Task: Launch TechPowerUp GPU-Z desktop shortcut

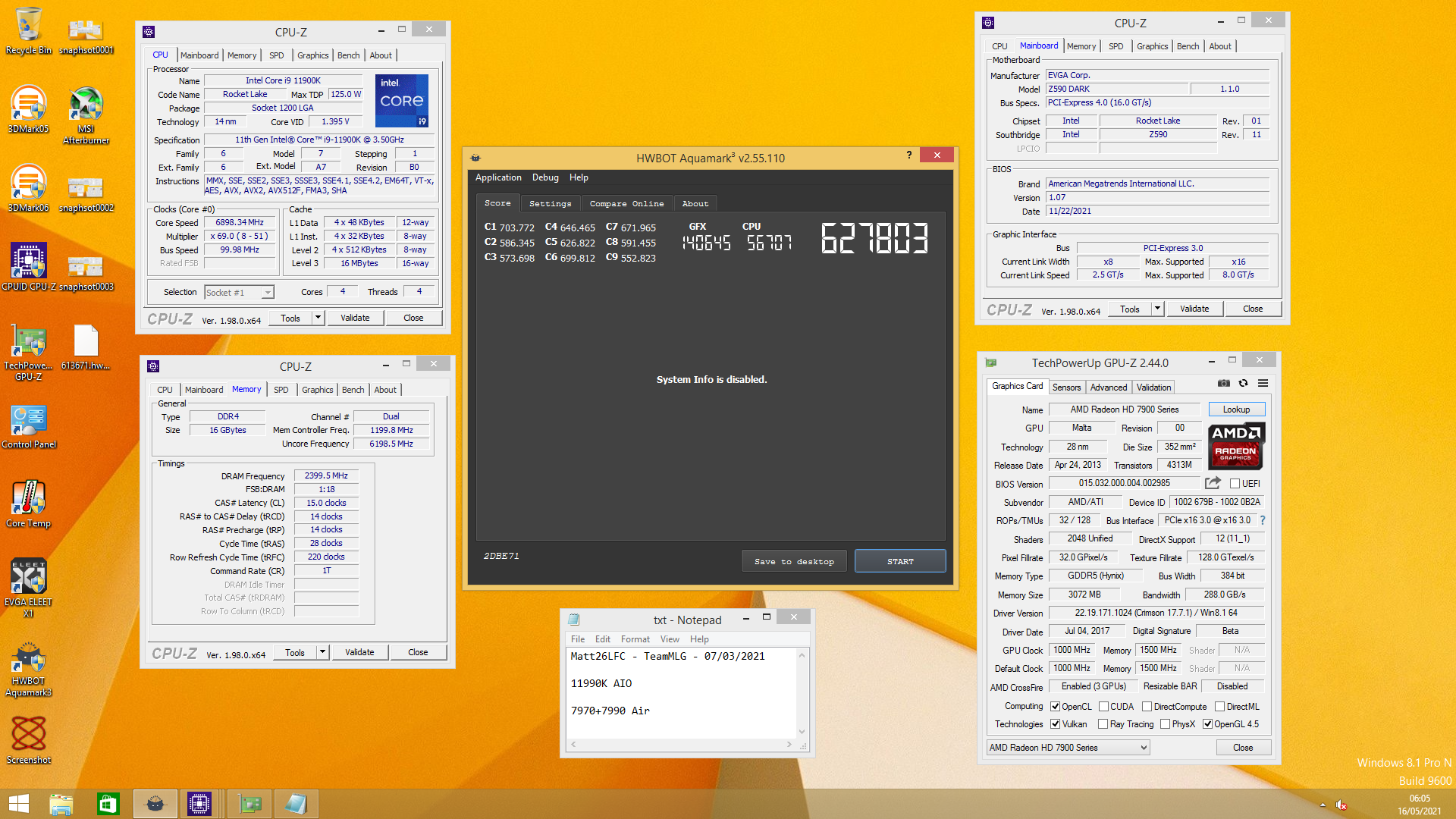Action: [x=29, y=352]
